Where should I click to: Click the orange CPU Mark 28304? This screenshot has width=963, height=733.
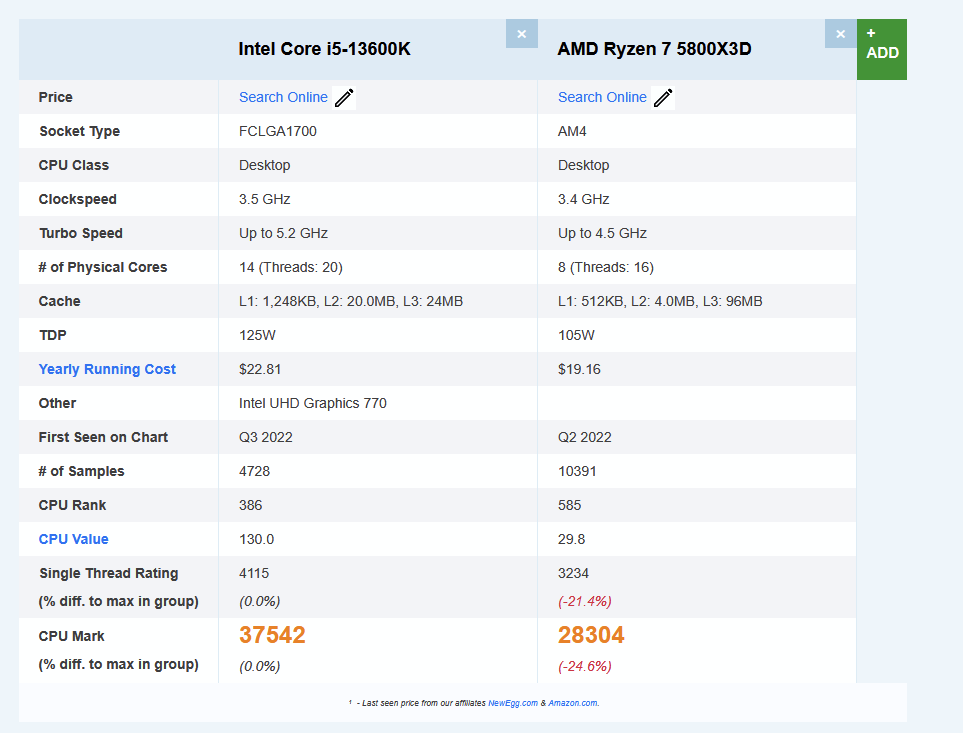591,635
